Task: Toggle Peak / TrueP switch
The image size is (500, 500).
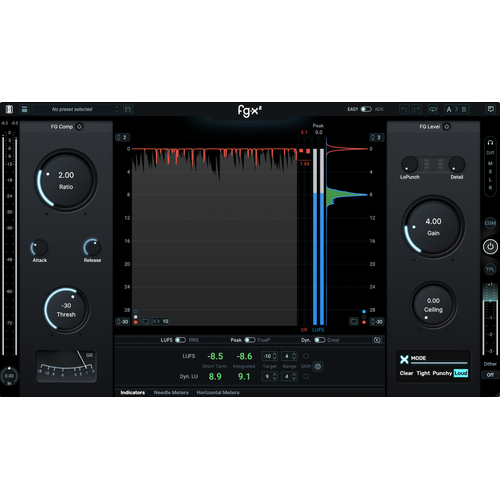Action: [250, 340]
